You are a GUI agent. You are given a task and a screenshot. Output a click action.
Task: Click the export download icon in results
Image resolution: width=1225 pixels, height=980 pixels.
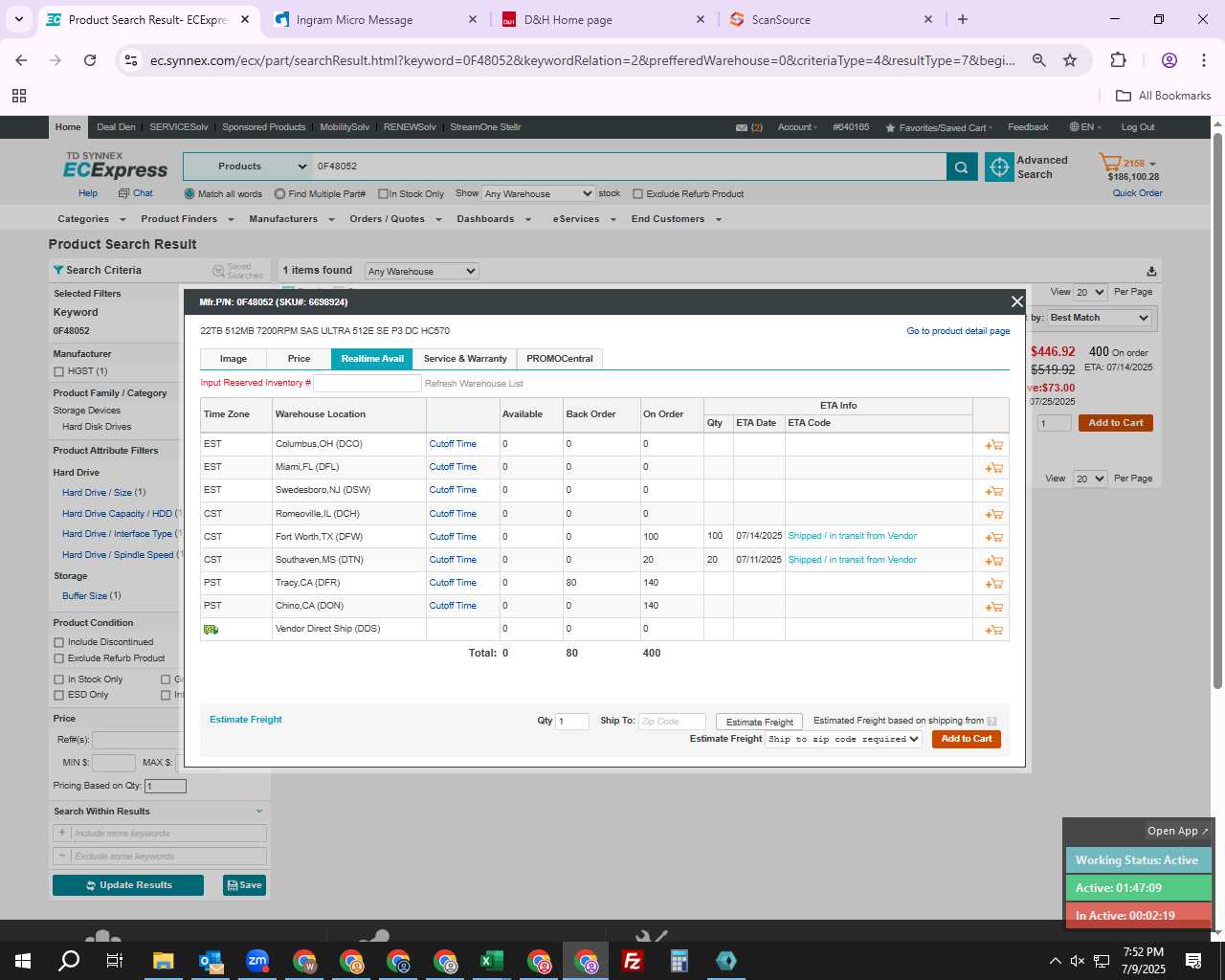[x=1151, y=271]
